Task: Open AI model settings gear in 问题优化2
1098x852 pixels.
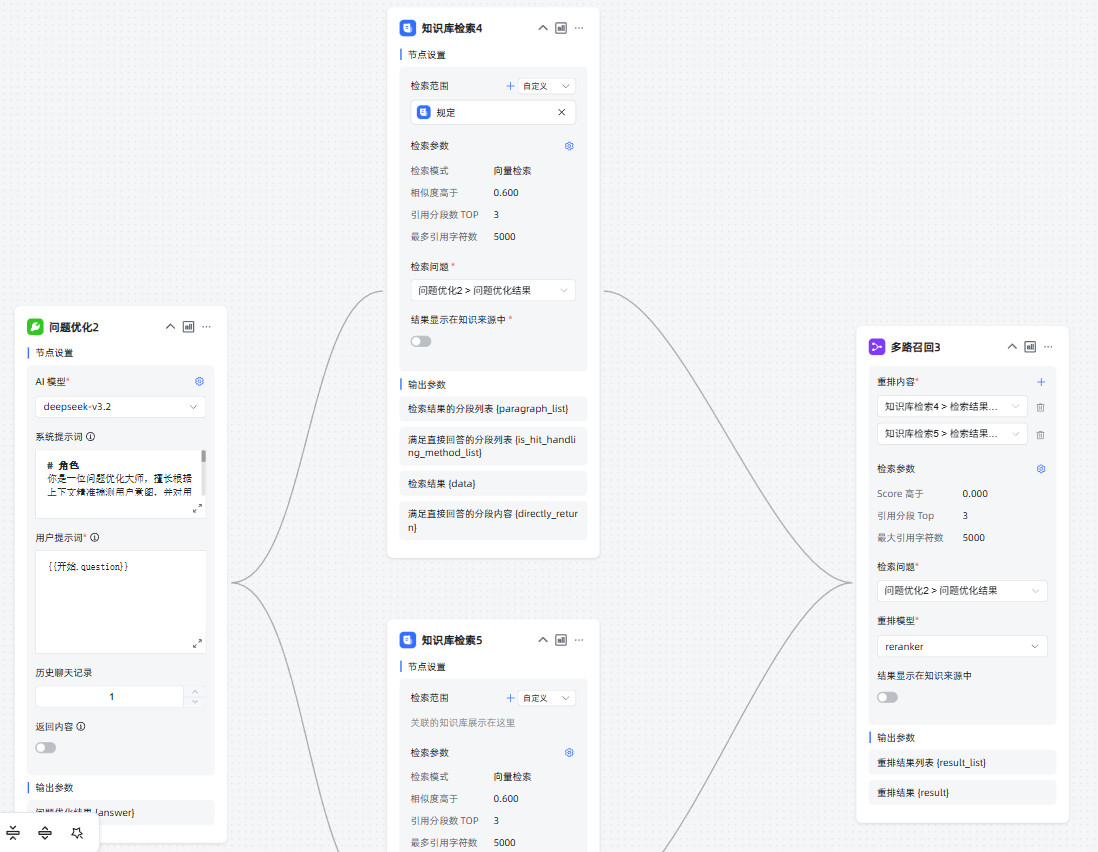Action: point(199,381)
